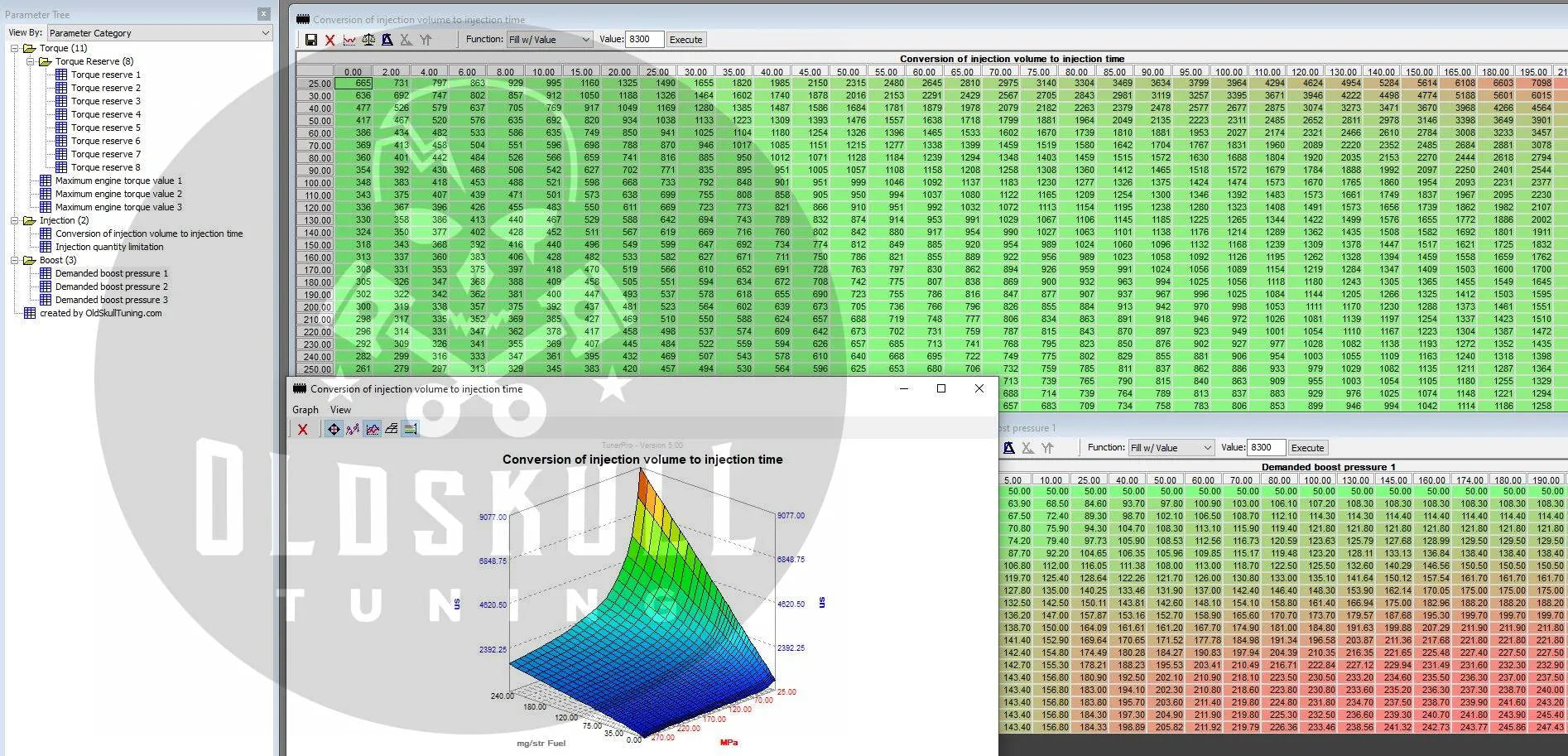Click the red wavy graph icon in injection table toolbar

(349, 40)
